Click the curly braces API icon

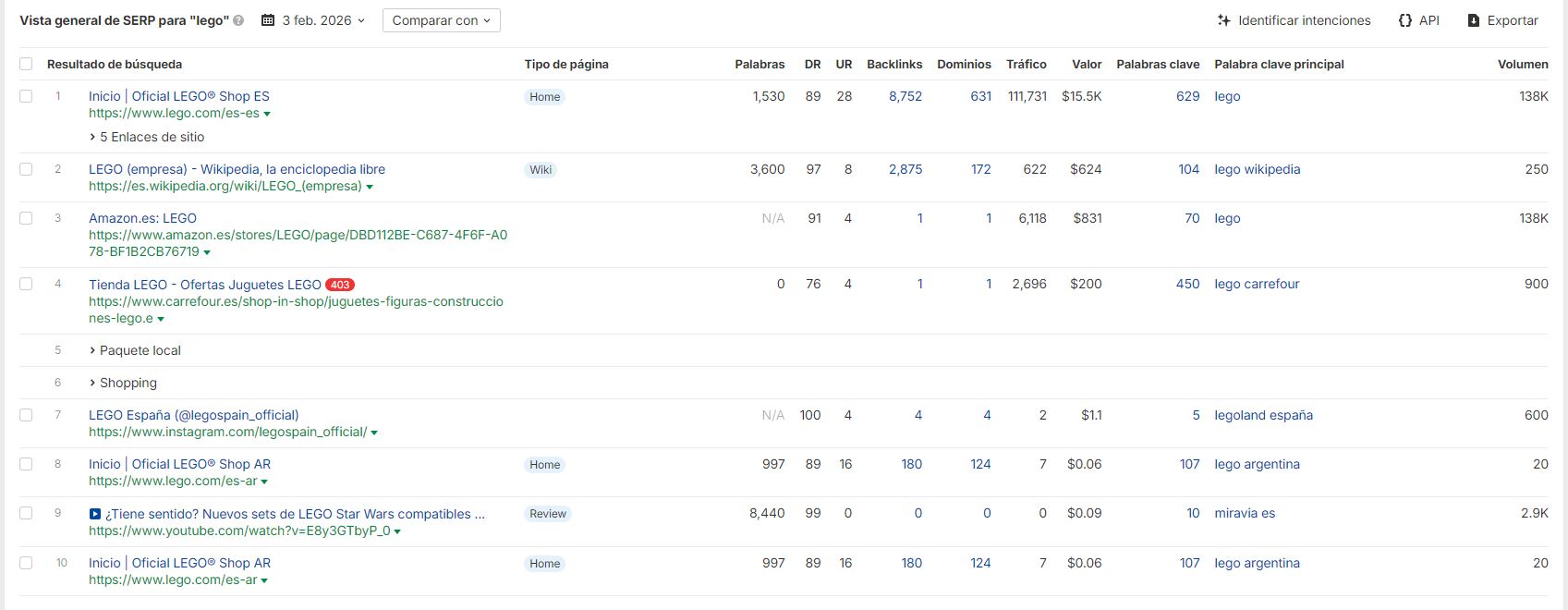[1404, 20]
